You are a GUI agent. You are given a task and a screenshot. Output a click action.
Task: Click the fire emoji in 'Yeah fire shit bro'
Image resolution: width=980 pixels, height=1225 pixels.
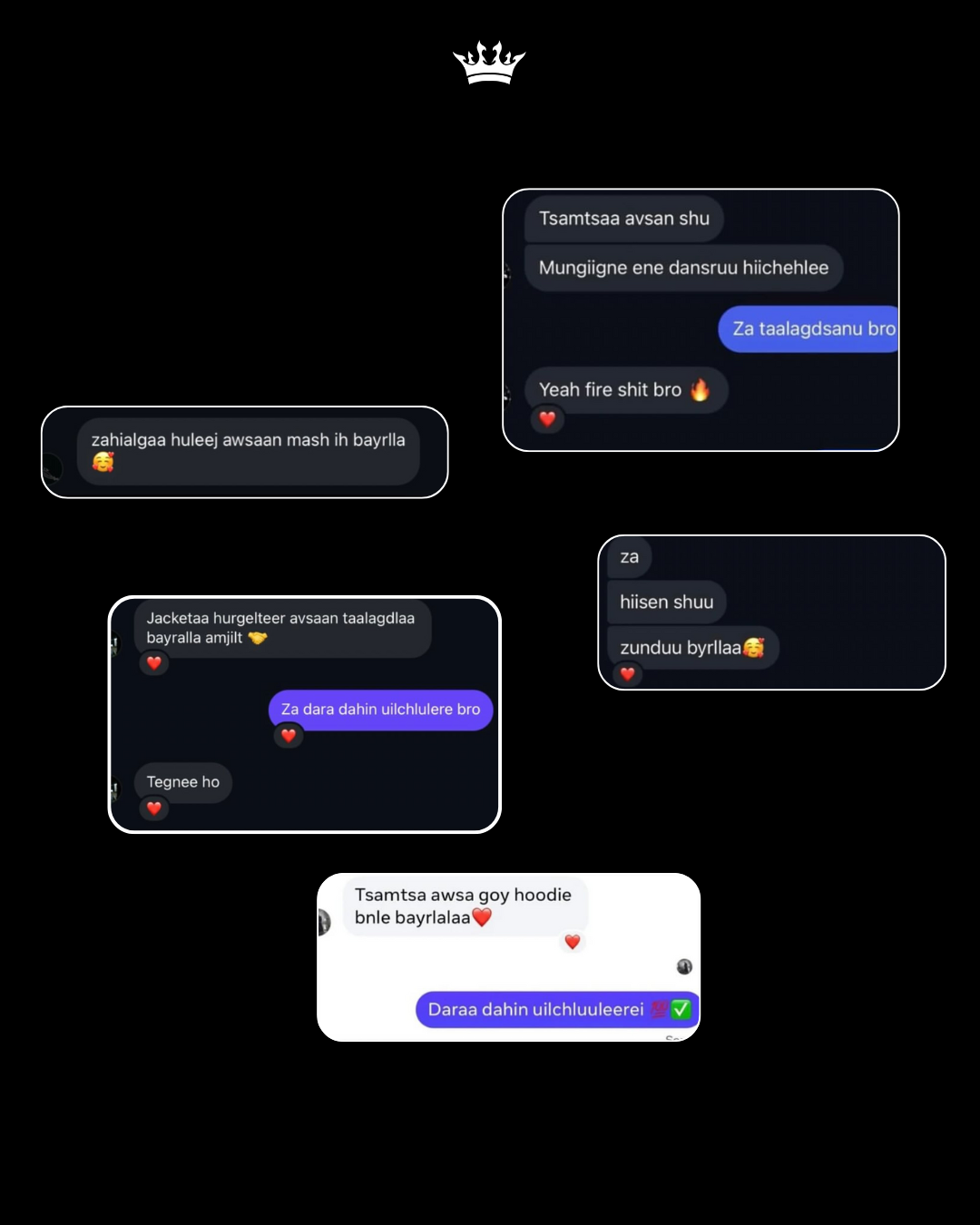click(700, 389)
